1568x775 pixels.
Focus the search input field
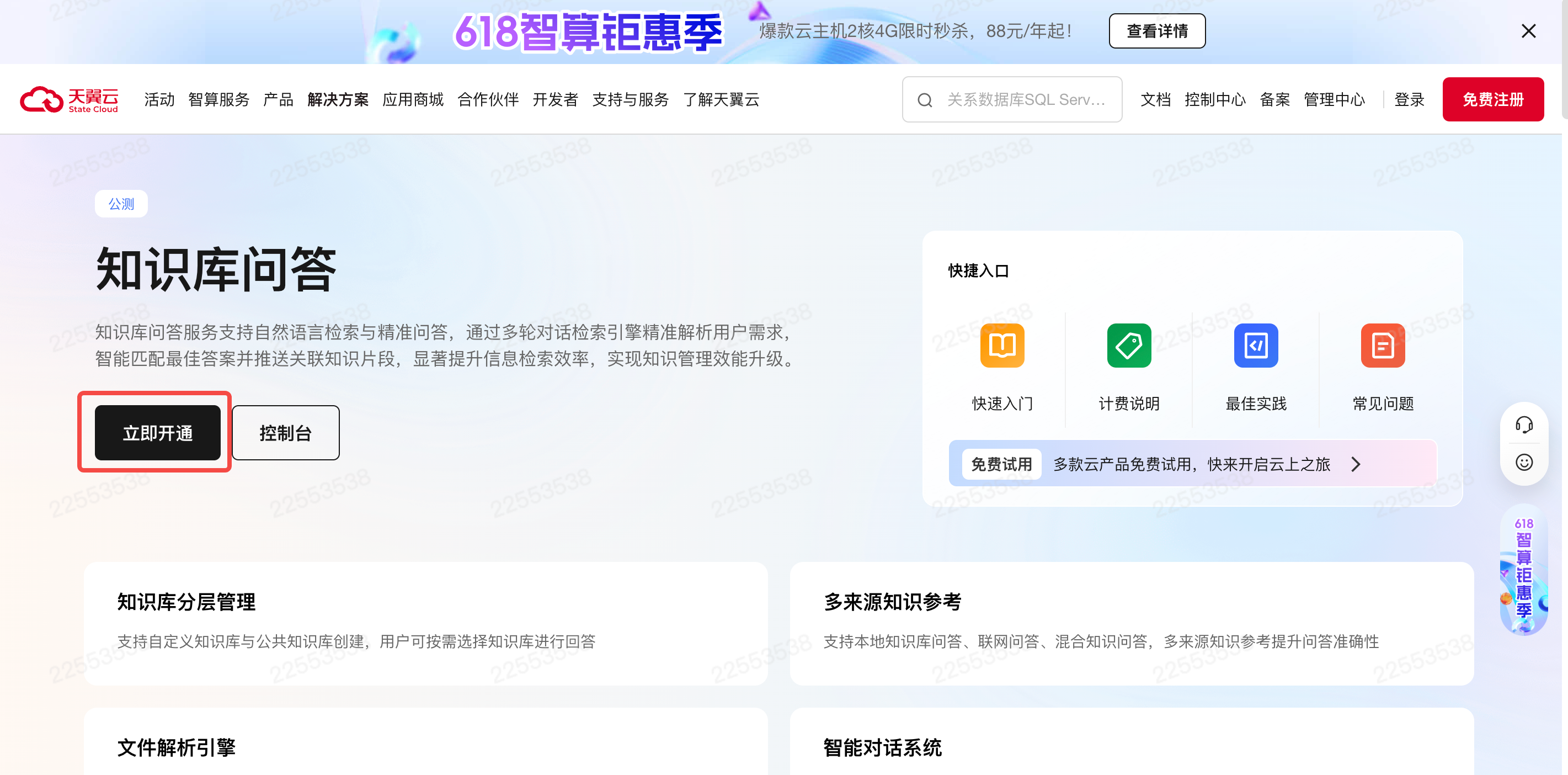click(1026, 99)
